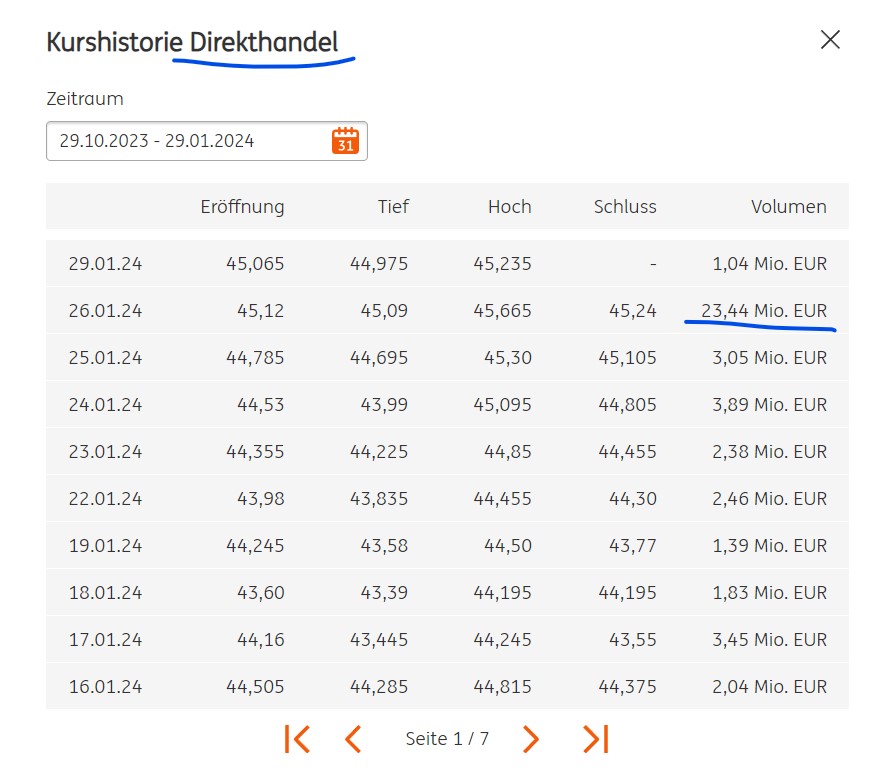This screenshot has width=869, height=771.
Task: Click high price 44,815
Action: 502,687
